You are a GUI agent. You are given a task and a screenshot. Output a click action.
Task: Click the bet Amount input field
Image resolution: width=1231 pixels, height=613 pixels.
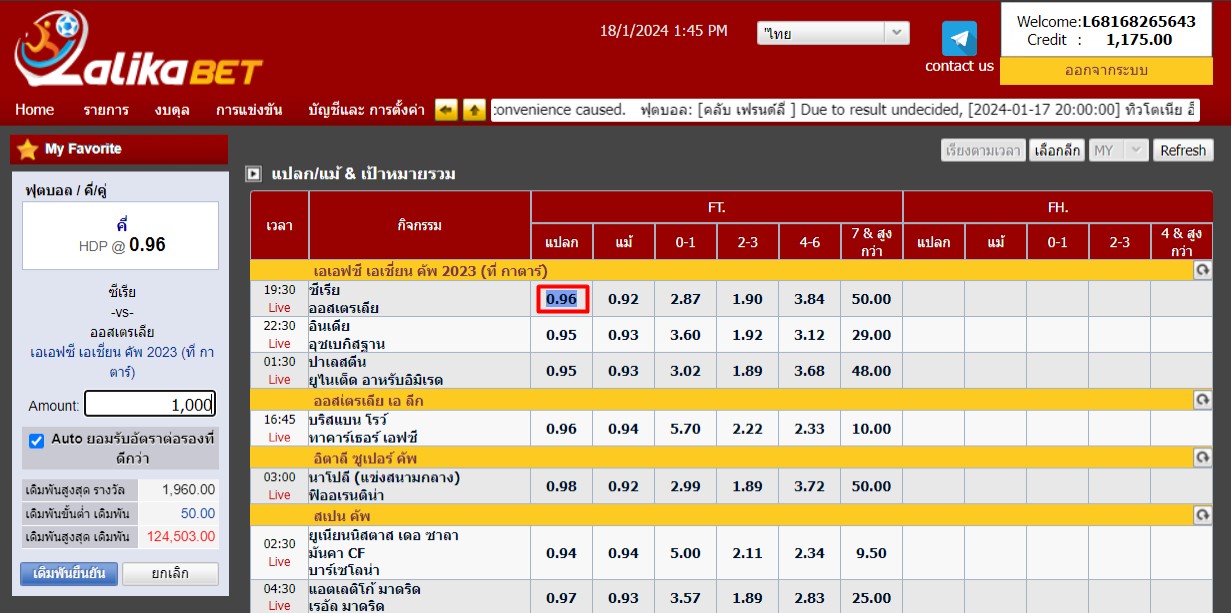click(x=150, y=404)
